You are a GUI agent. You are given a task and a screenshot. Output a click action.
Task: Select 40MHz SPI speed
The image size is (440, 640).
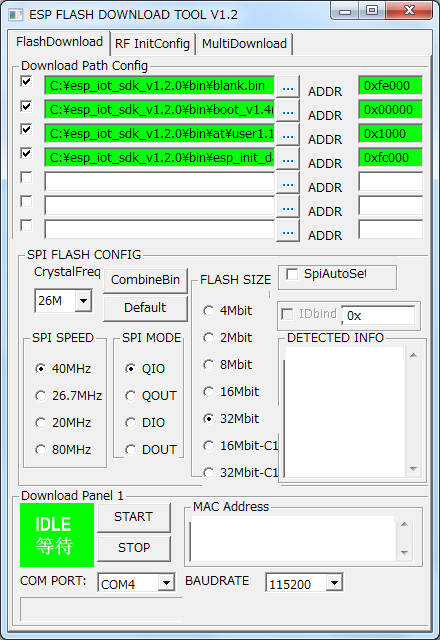pos(40,369)
